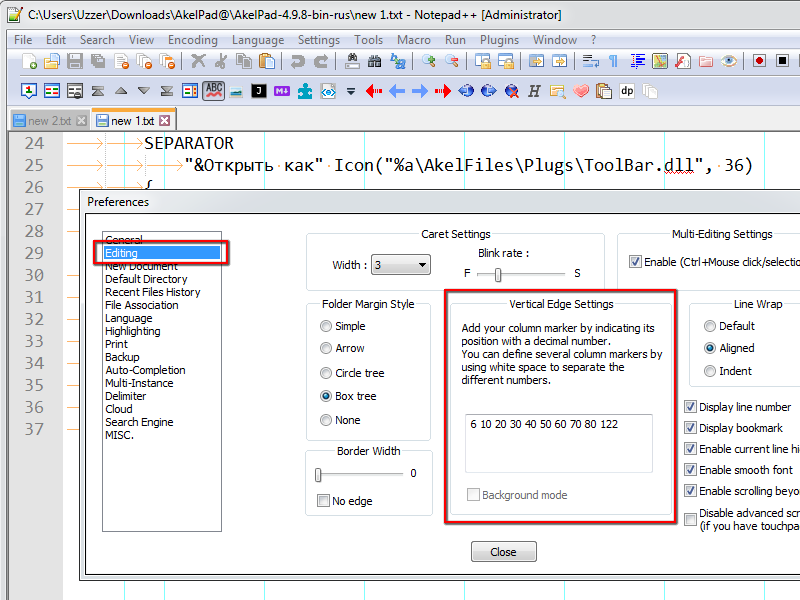This screenshot has height=600, width=800.
Task: Open the File menu
Action: click(x=23, y=40)
